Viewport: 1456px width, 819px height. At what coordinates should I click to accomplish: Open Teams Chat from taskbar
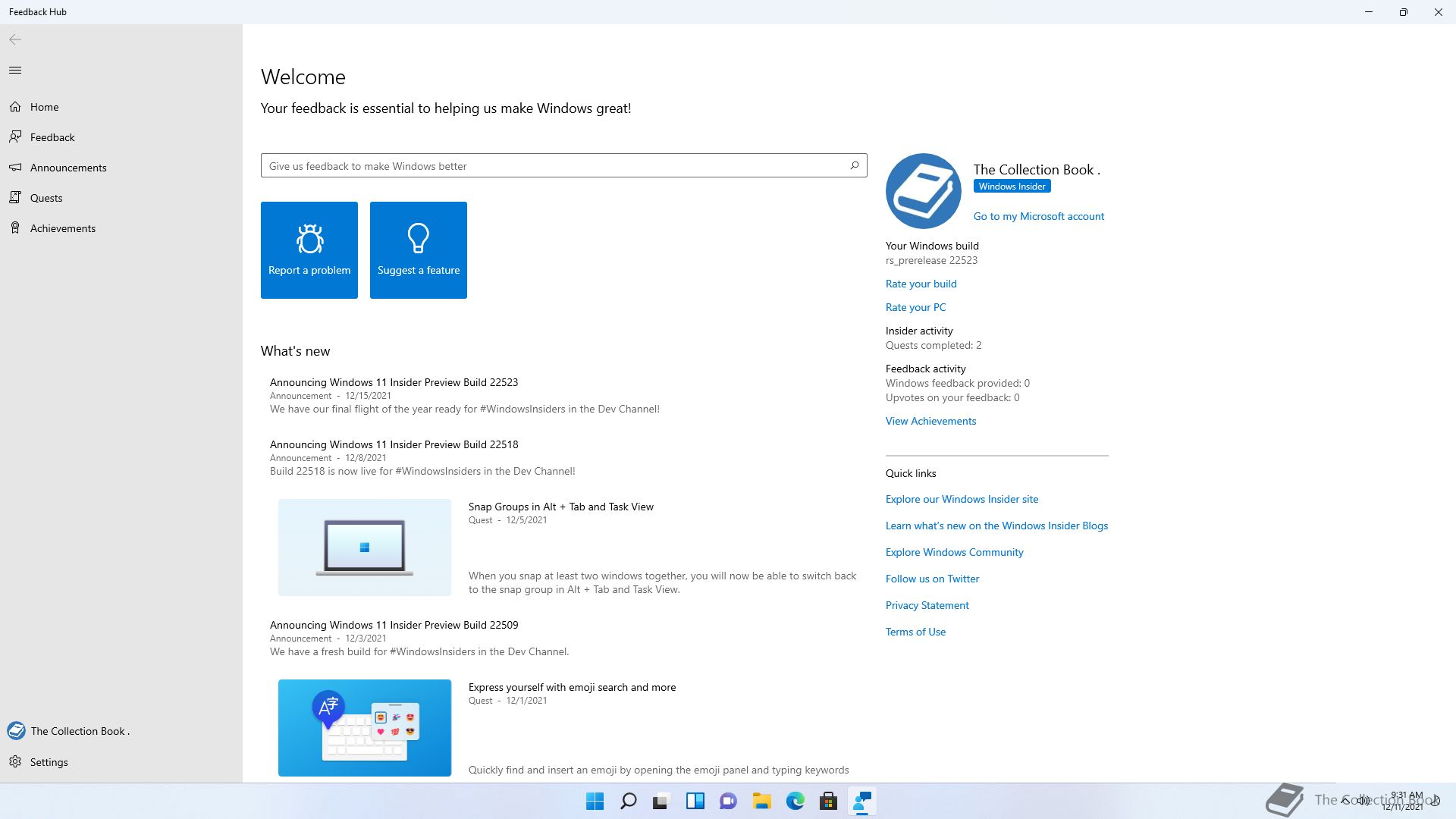(x=729, y=801)
